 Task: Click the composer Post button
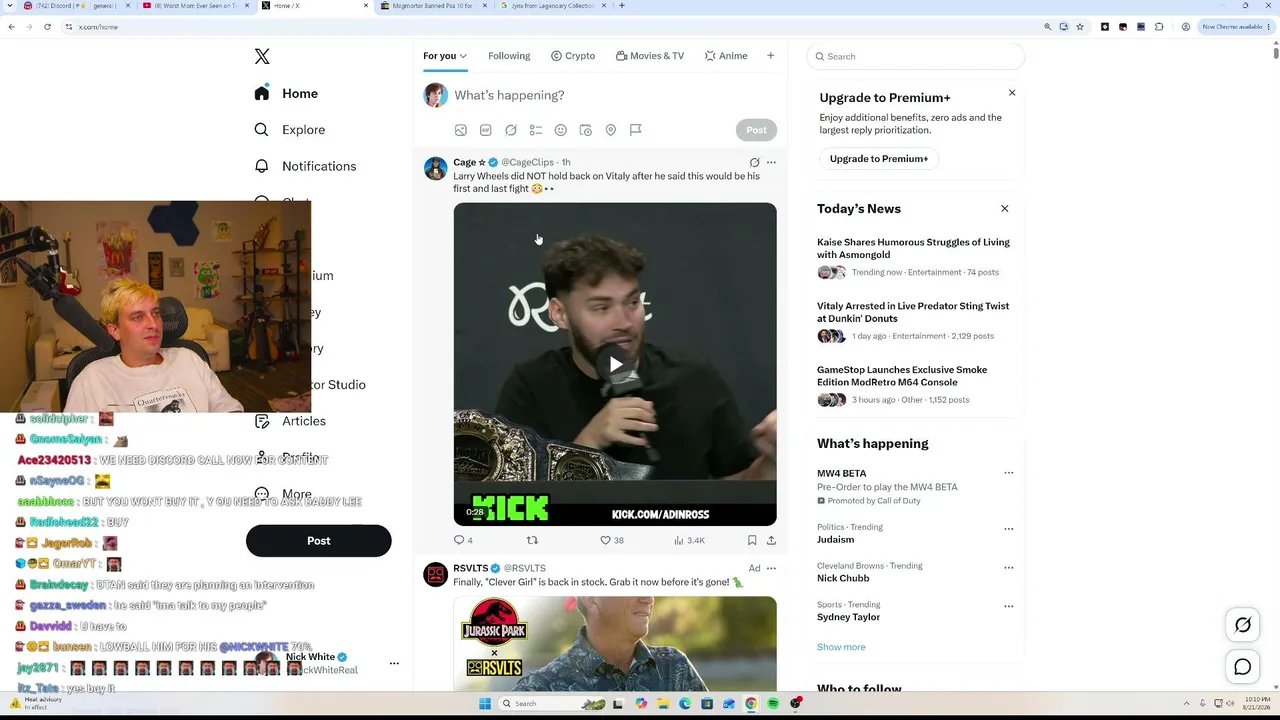[756, 130]
